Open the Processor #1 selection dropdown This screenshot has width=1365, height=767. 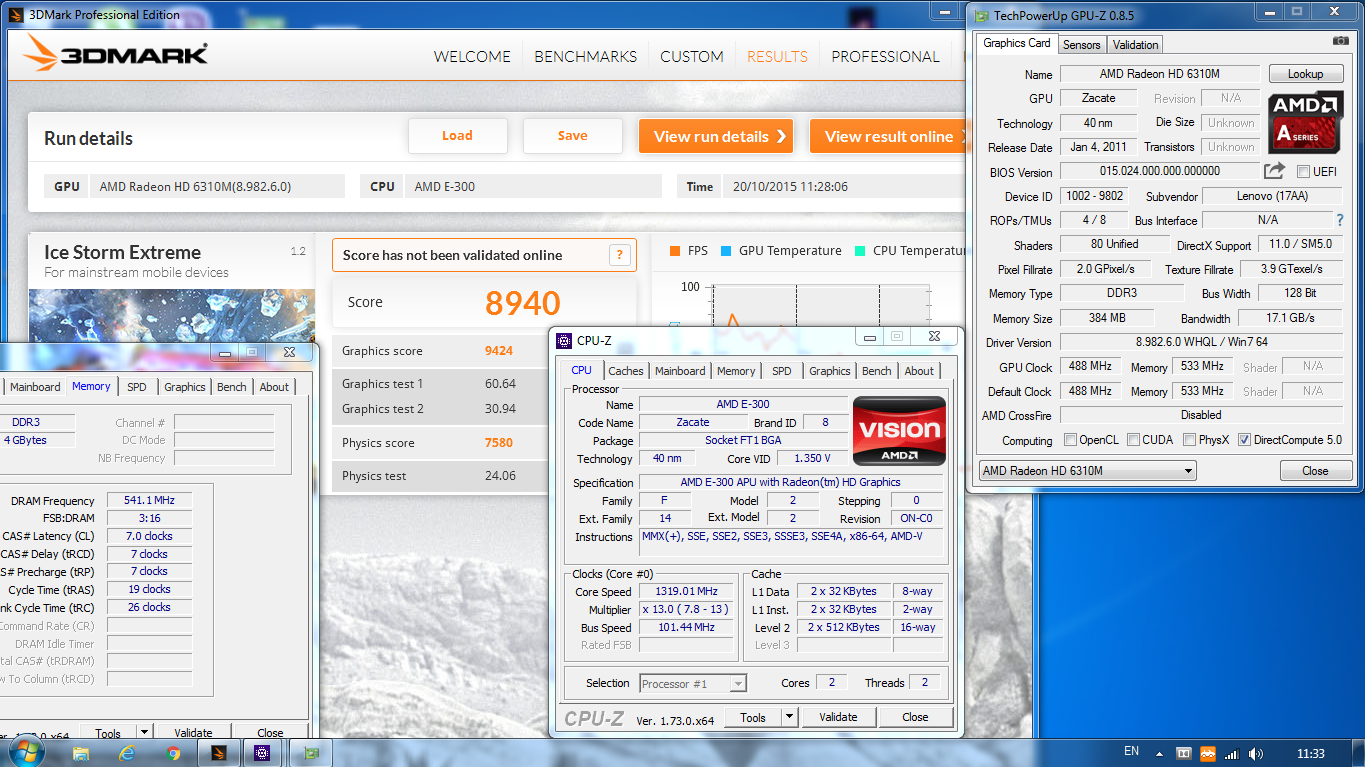[x=693, y=684]
